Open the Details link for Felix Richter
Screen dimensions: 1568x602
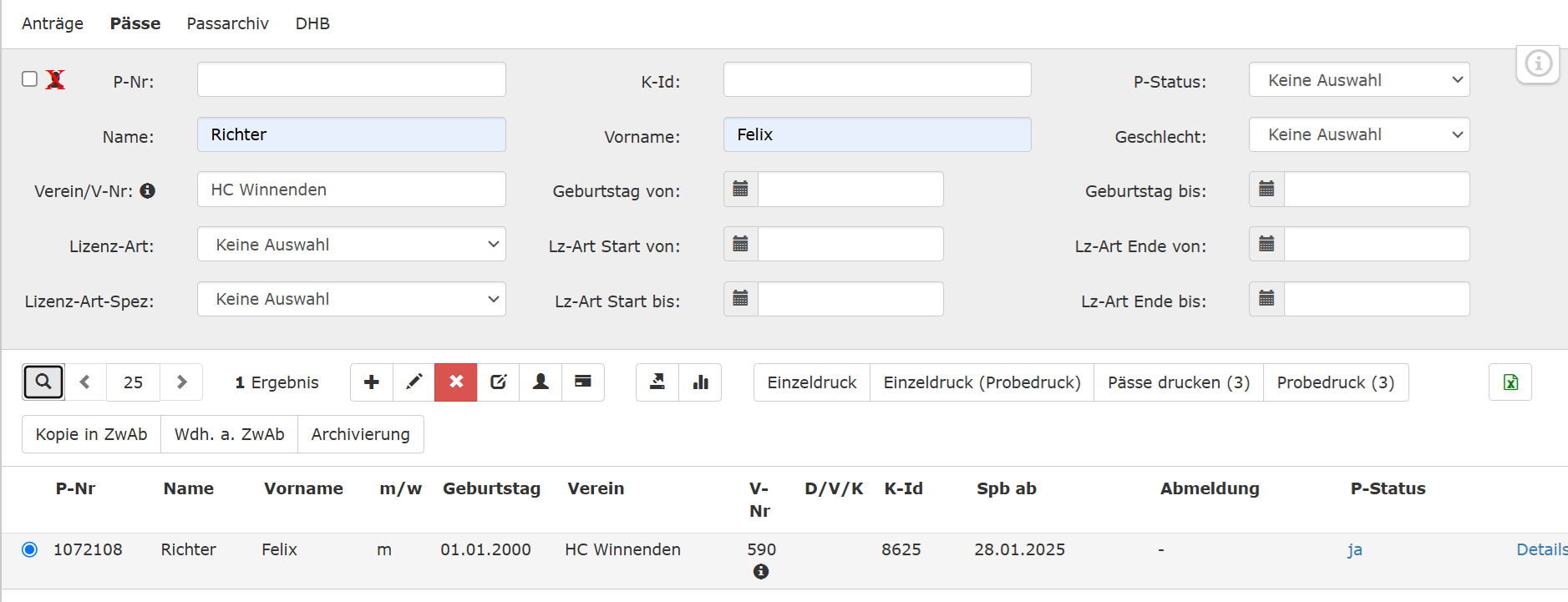coord(1540,549)
